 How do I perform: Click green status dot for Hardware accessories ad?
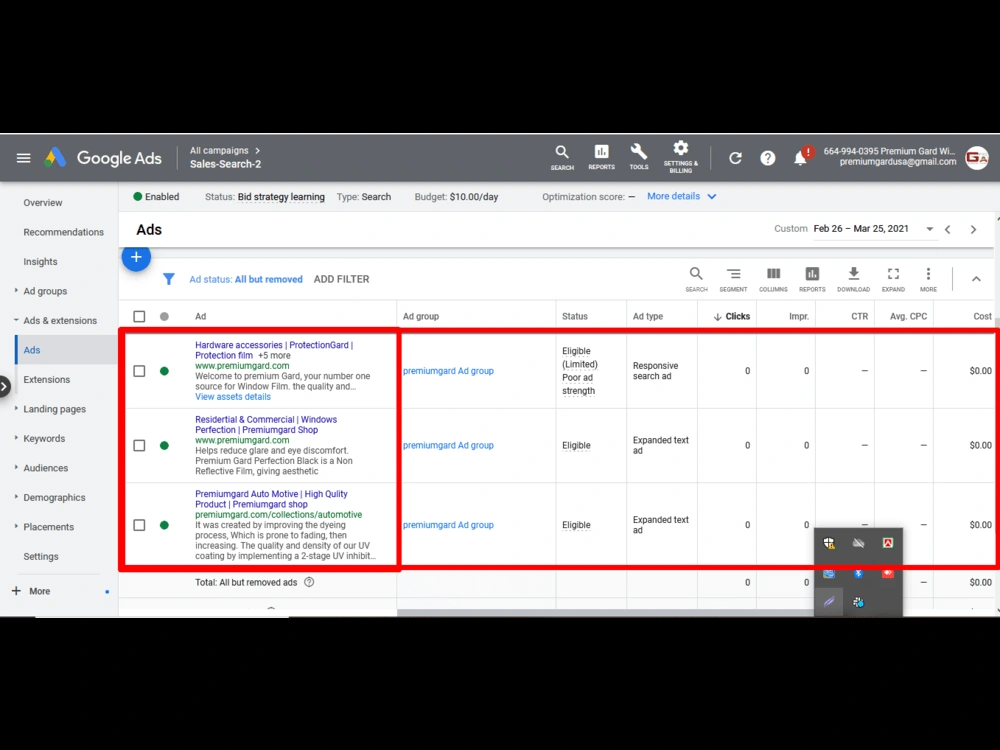tap(165, 371)
